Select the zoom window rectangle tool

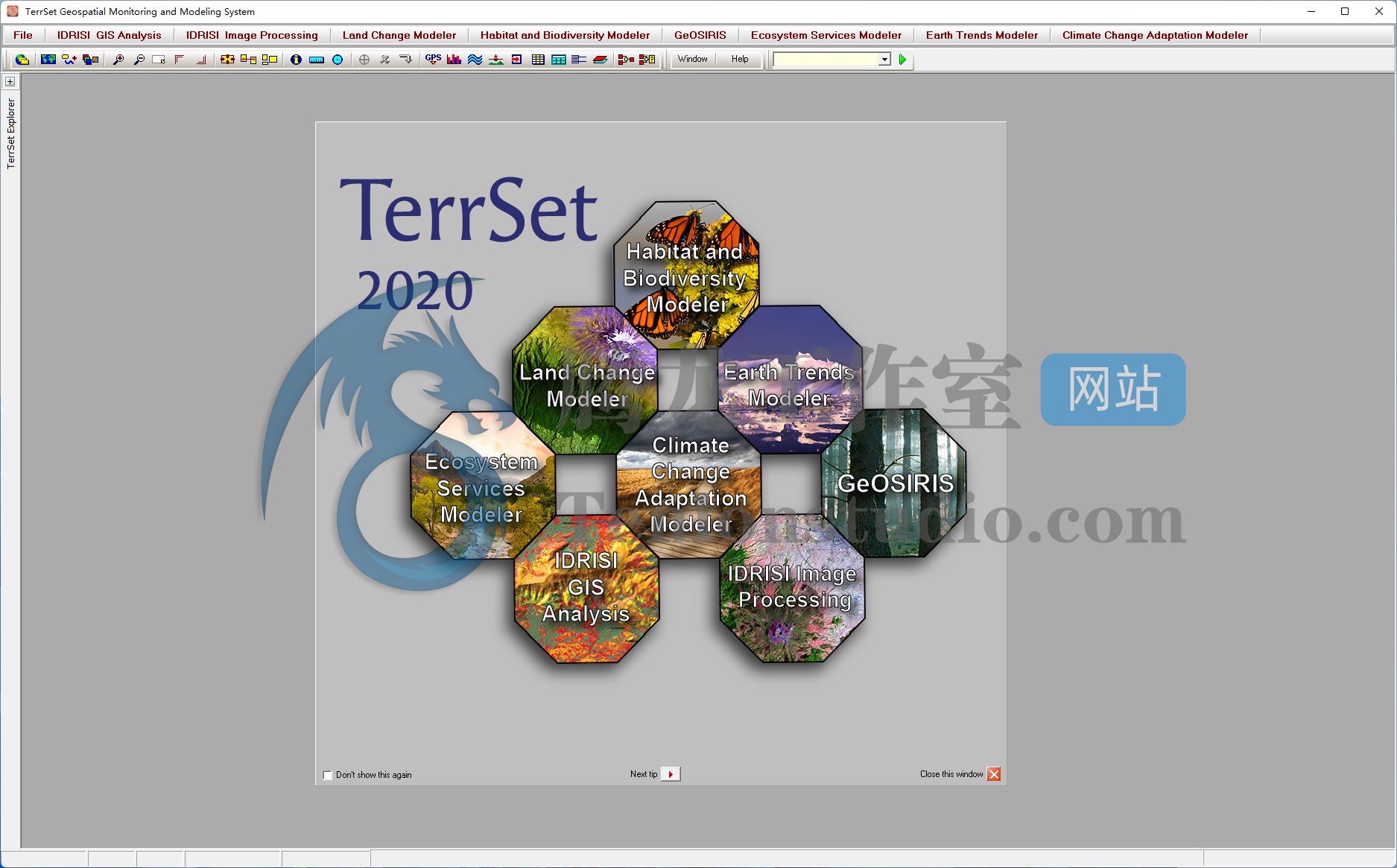159,60
